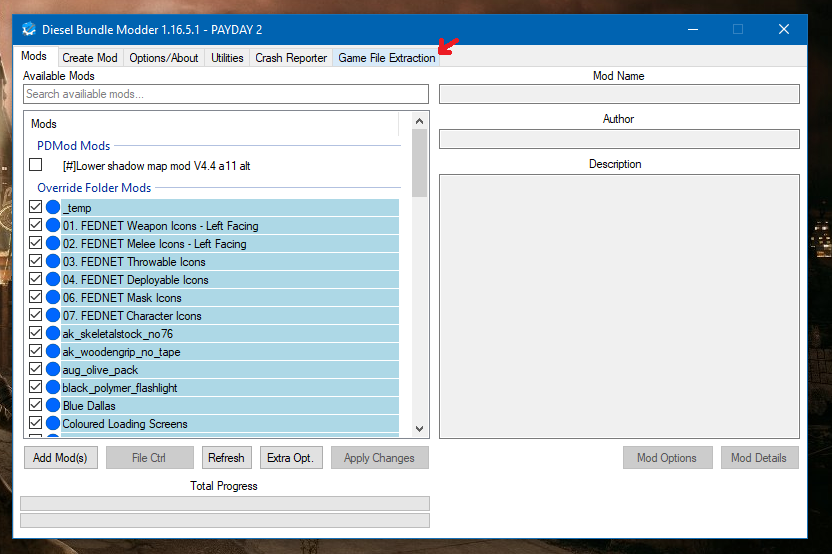Enable the Lower shadow map mod checkbox

(x=36, y=165)
